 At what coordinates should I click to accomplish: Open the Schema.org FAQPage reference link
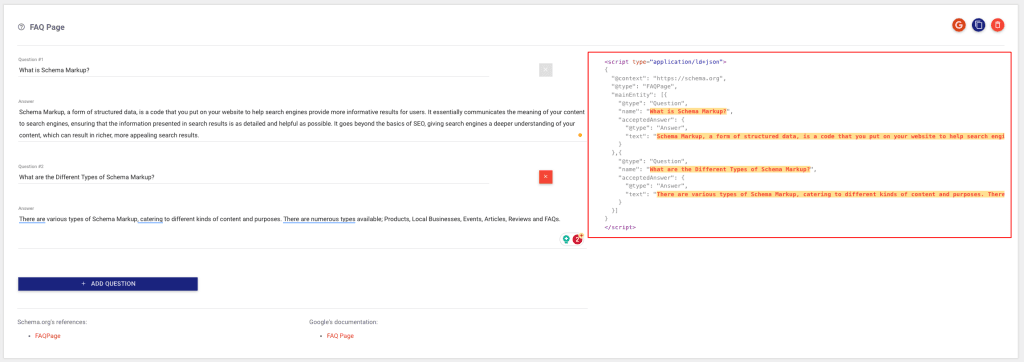point(48,336)
